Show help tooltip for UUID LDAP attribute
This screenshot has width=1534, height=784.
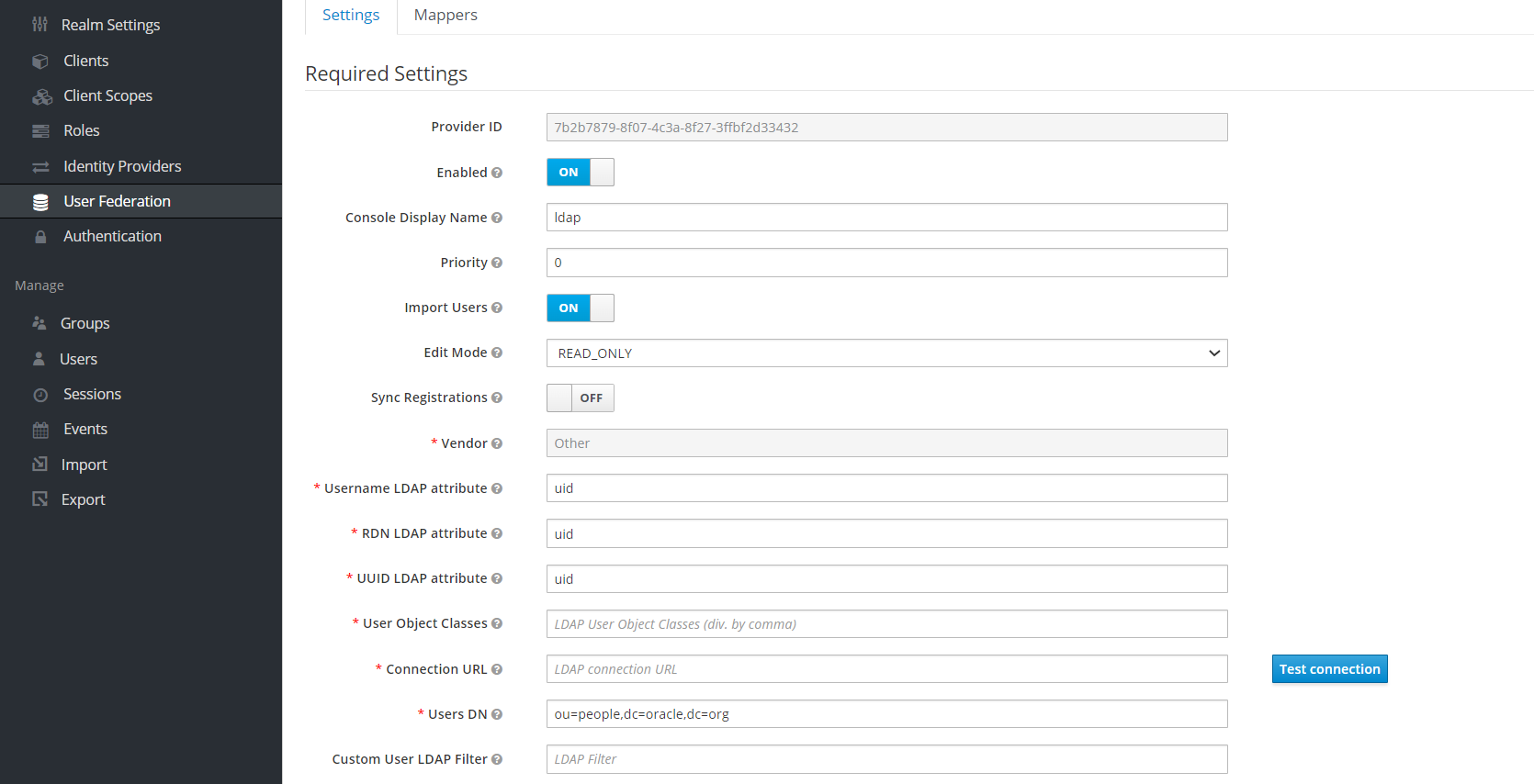coord(497,578)
